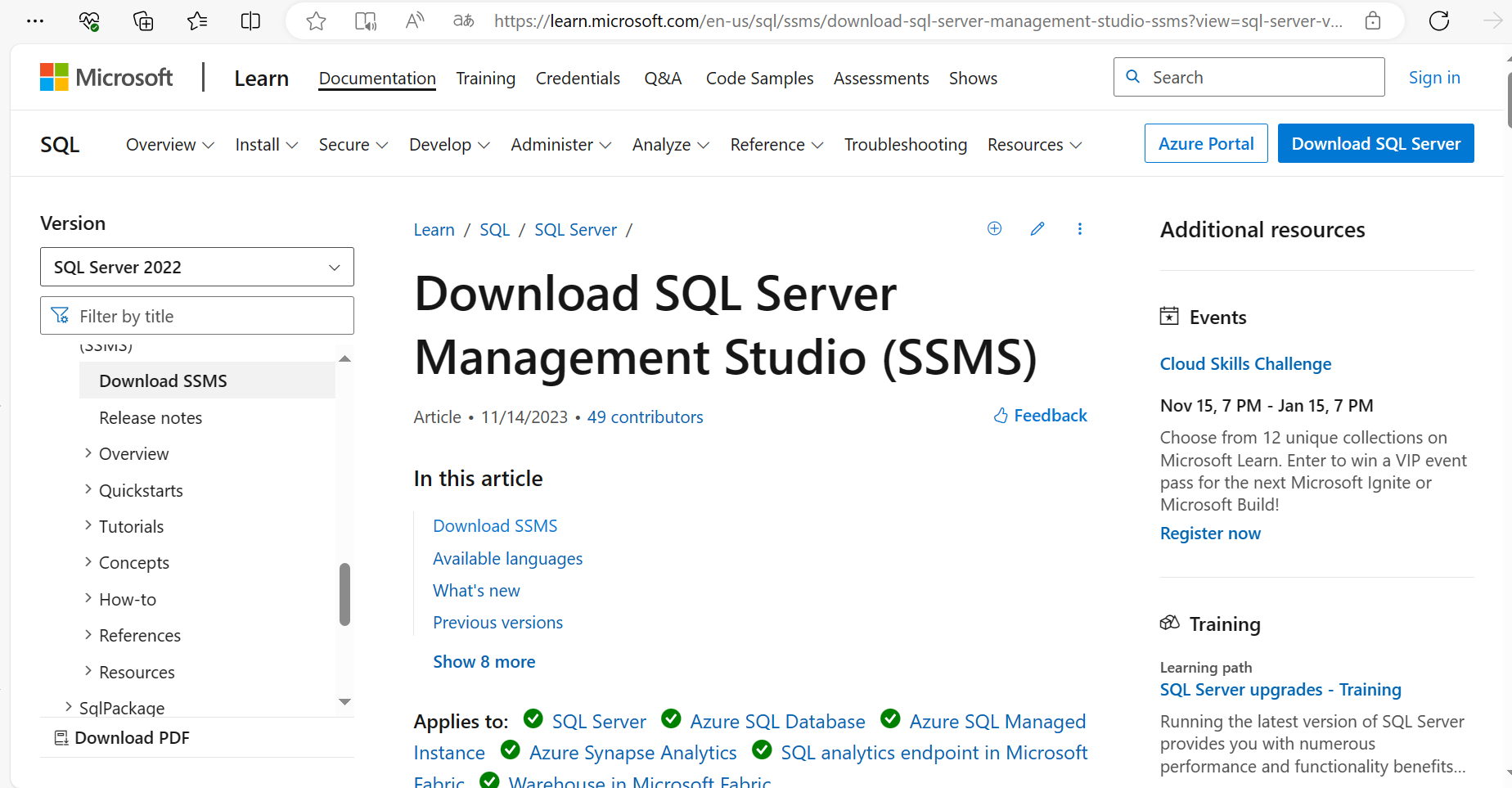1512x788 pixels.
Task: Click the Filter by title input field
Action: tap(196, 315)
